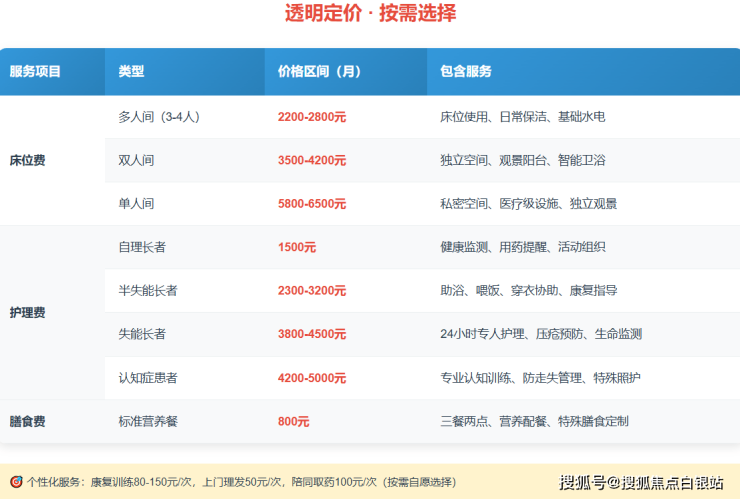The width and height of the screenshot is (740, 499).
Task: Click the 双人间 room type
Action: pos(136,160)
